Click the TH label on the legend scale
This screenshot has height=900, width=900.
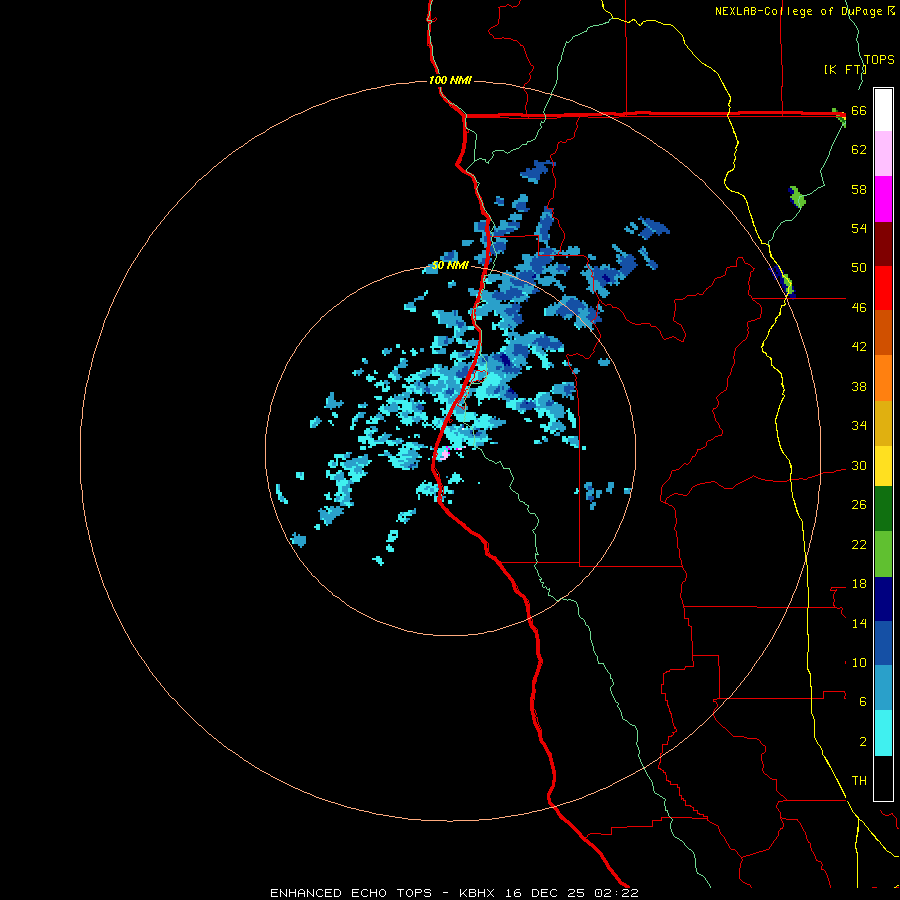(859, 781)
